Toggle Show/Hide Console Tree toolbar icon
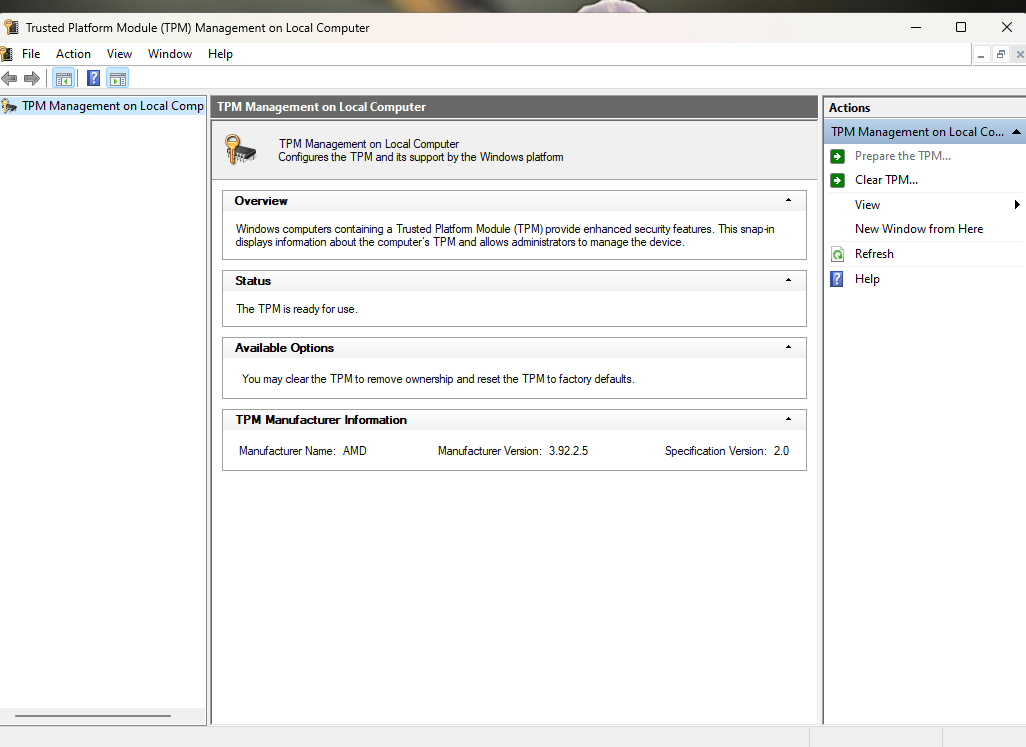 (63, 78)
